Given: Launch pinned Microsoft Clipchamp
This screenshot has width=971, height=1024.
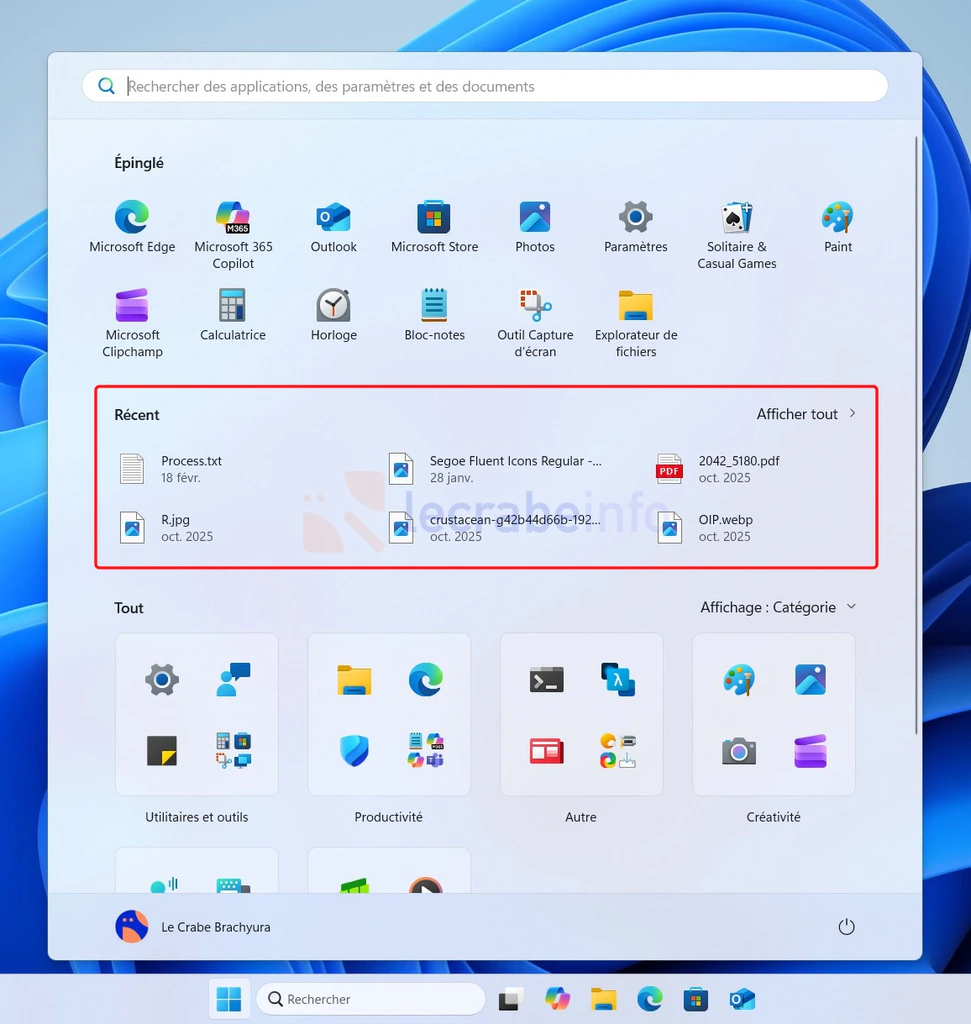Looking at the screenshot, I should (132, 323).
